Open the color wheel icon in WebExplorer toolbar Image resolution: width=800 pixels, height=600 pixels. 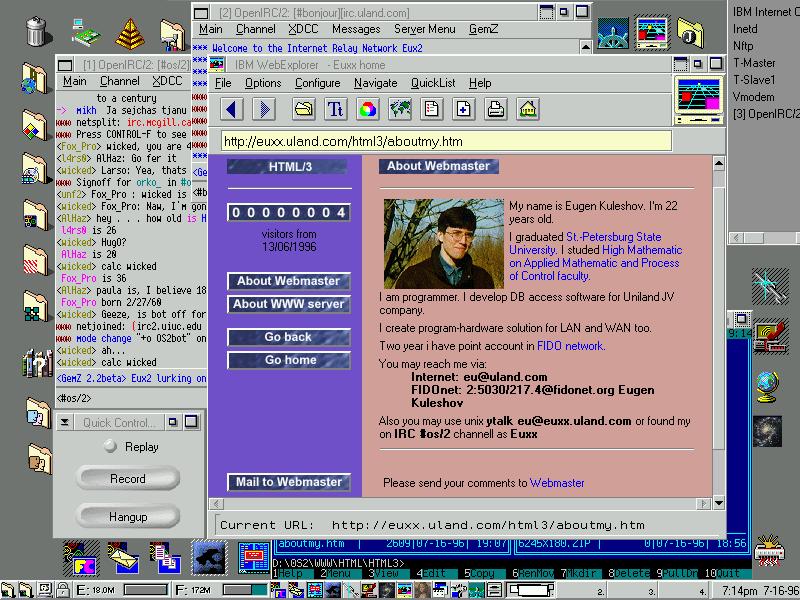pyautogui.click(x=368, y=109)
